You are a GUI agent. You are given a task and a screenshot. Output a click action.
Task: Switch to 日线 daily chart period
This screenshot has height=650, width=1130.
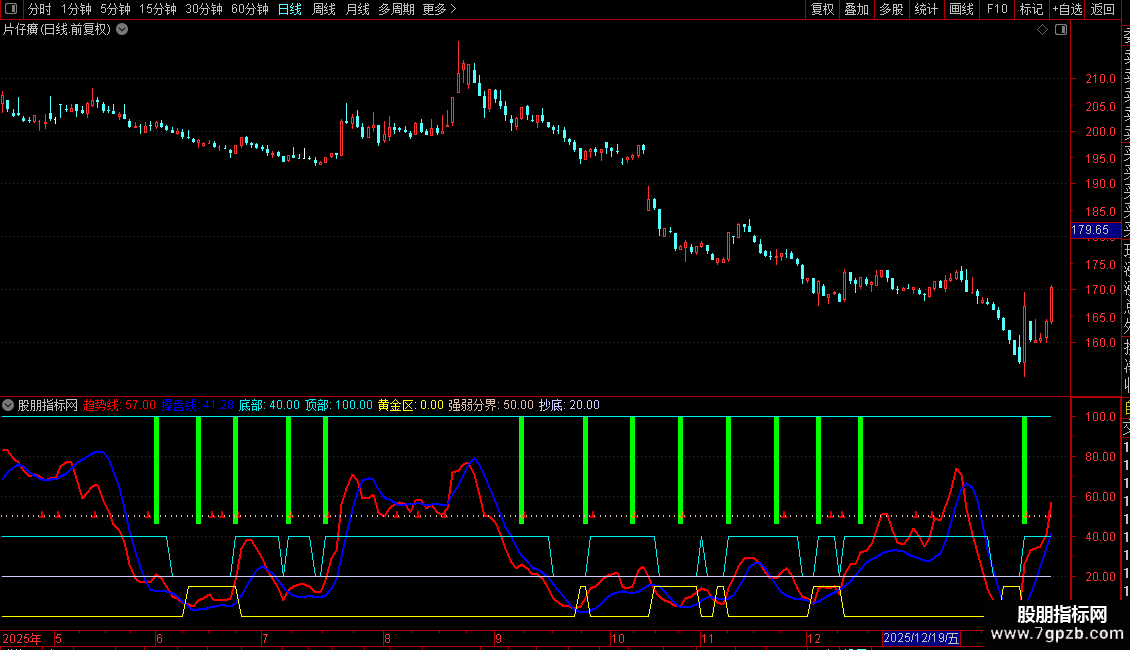tap(289, 10)
